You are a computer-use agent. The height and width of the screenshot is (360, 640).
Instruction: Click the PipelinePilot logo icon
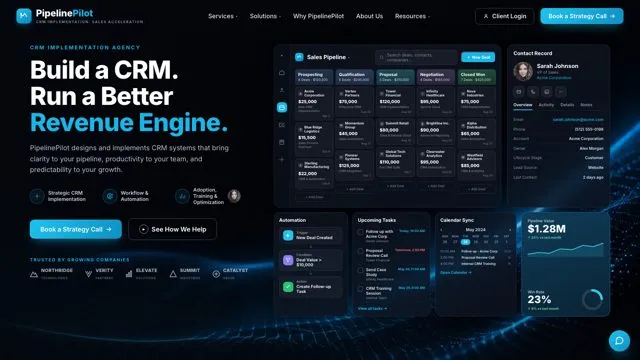click(24, 16)
